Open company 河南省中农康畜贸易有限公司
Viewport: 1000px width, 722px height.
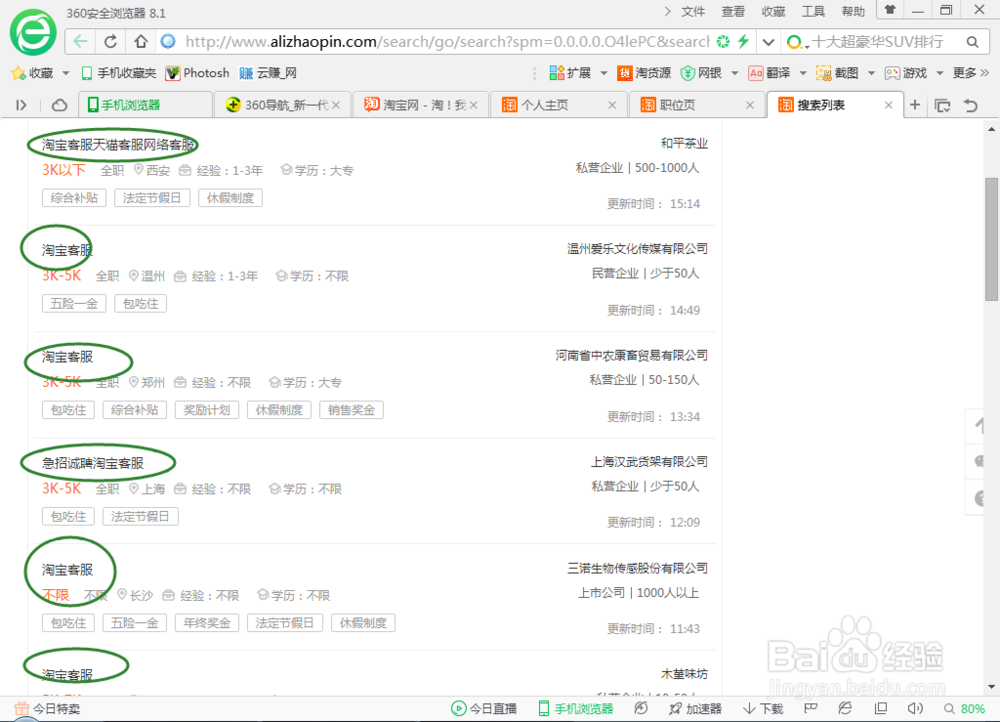pos(631,355)
